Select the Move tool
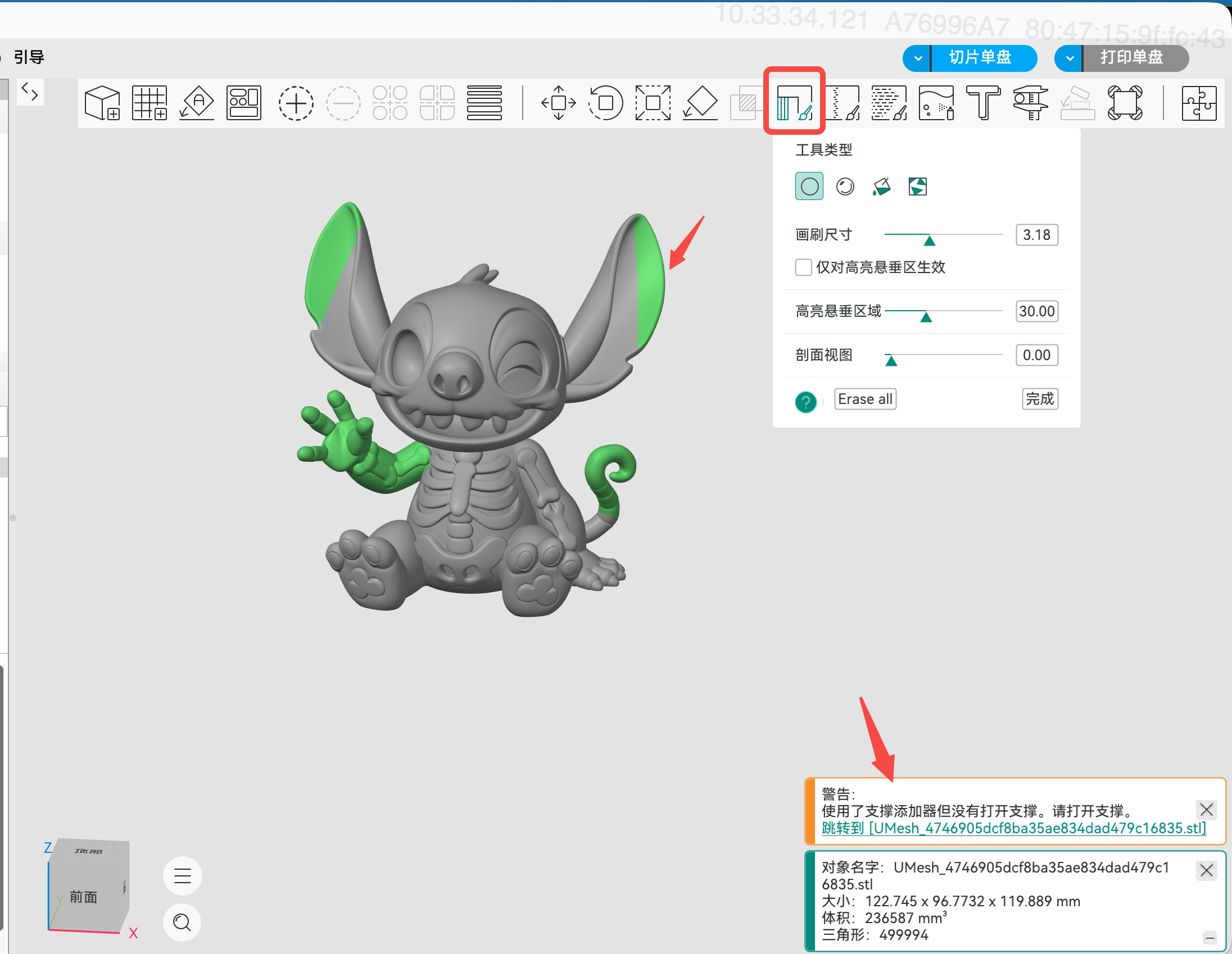The width and height of the screenshot is (1232, 954). click(x=559, y=103)
